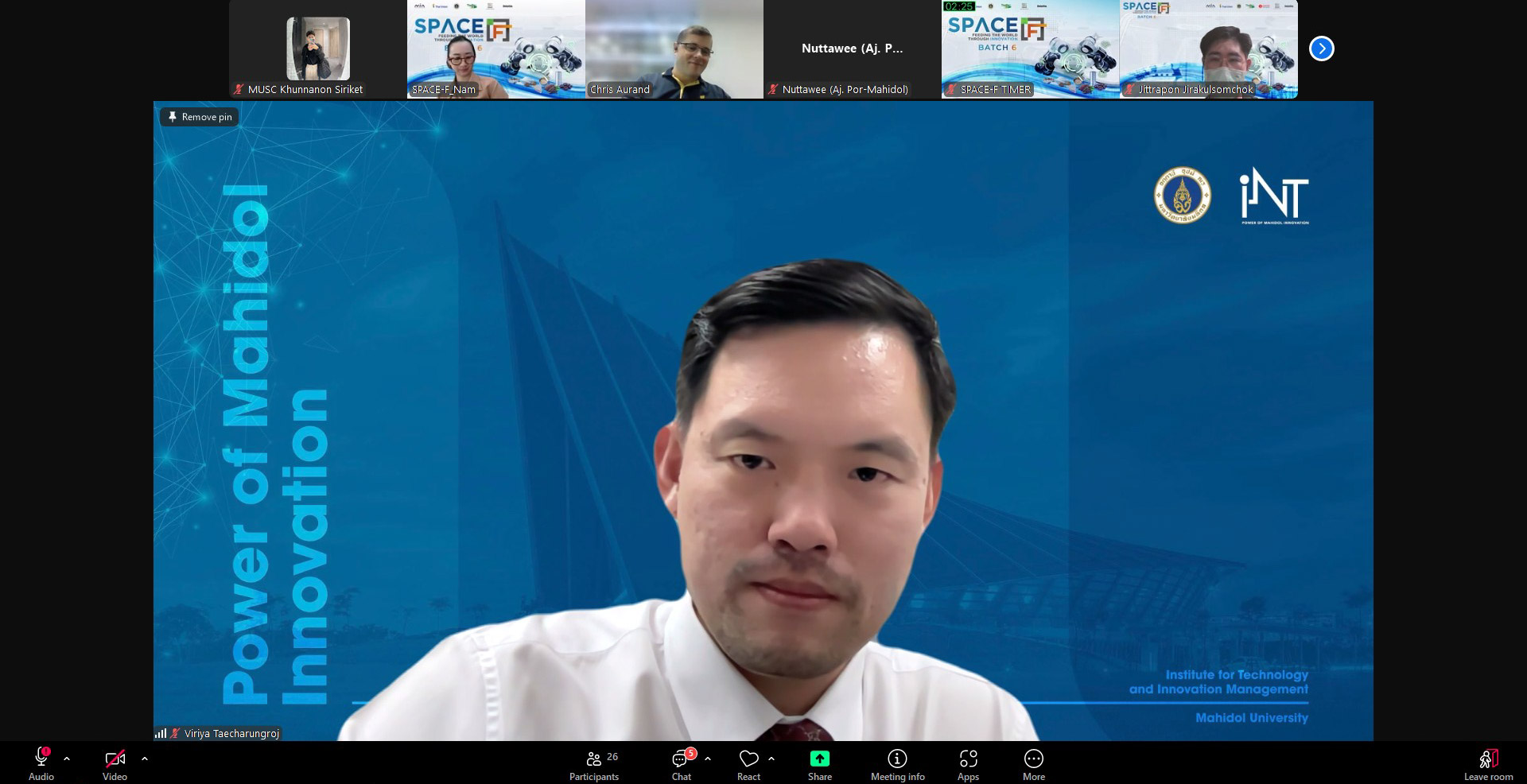Open the Participants panel
1527x784 pixels.
tap(594, 763)
